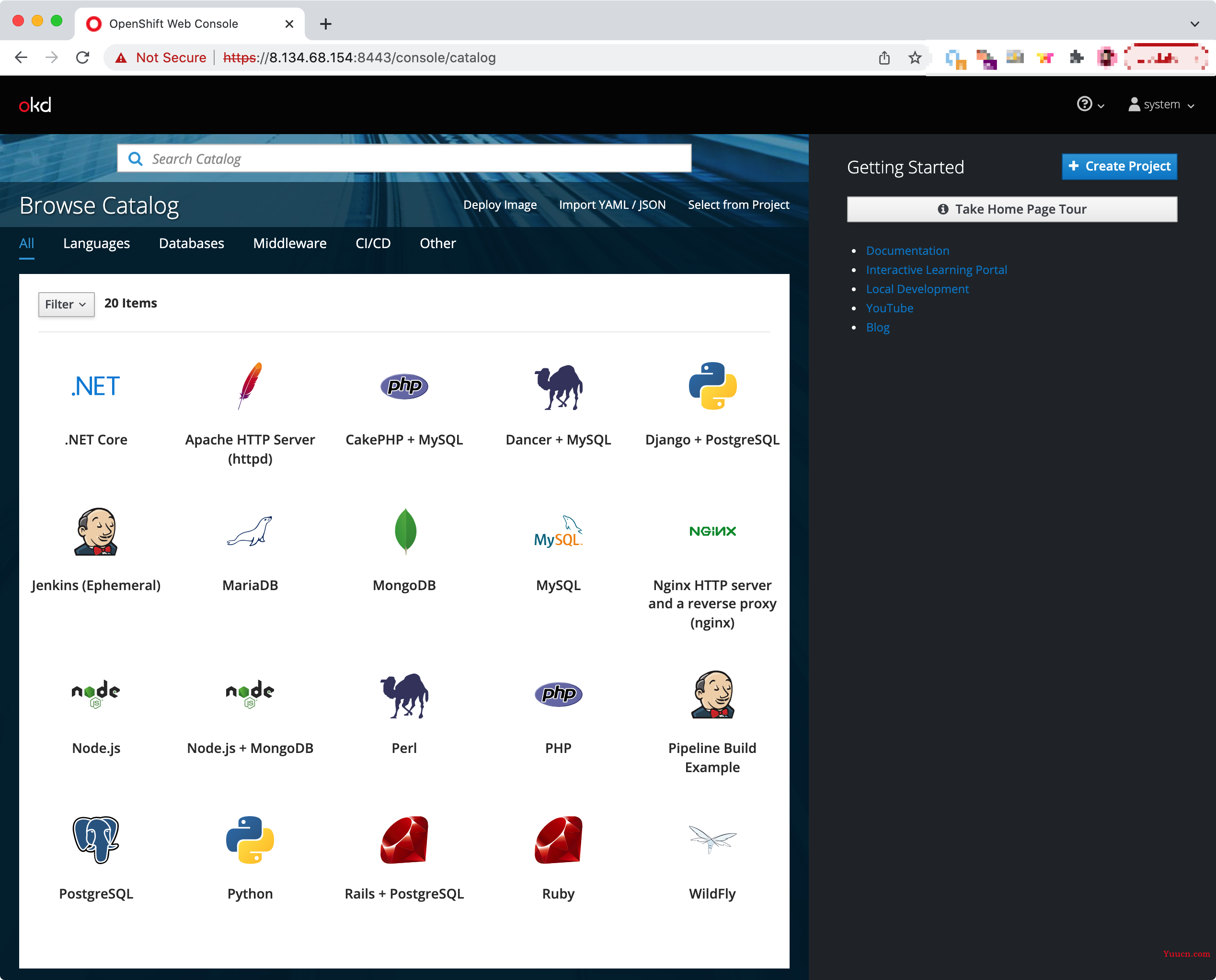Click Deploy Image
The width and height of the screenshot is (1216, 980).
coord(500,205)
